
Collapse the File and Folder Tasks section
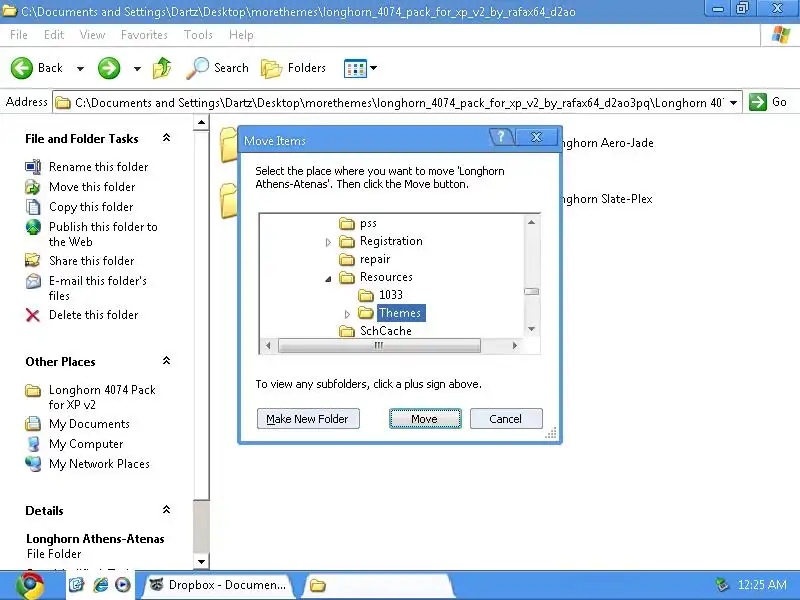pyautogui.click(x=166, y=138)
